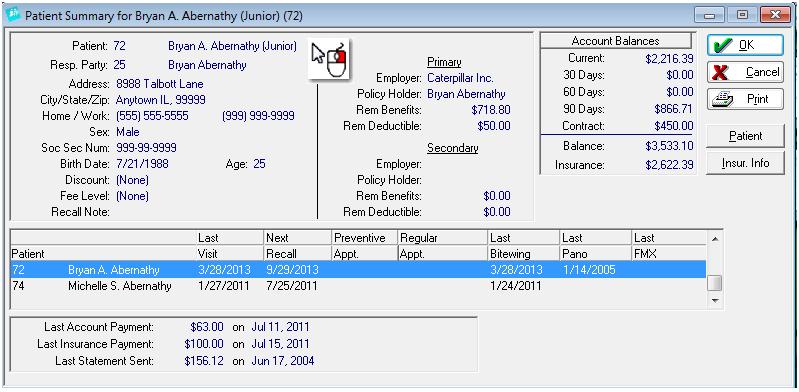The image size is (799, 392).
Task: Click the 1/24/2011 bitewing date
Action: pyautogui.click(x=516, y=286)
